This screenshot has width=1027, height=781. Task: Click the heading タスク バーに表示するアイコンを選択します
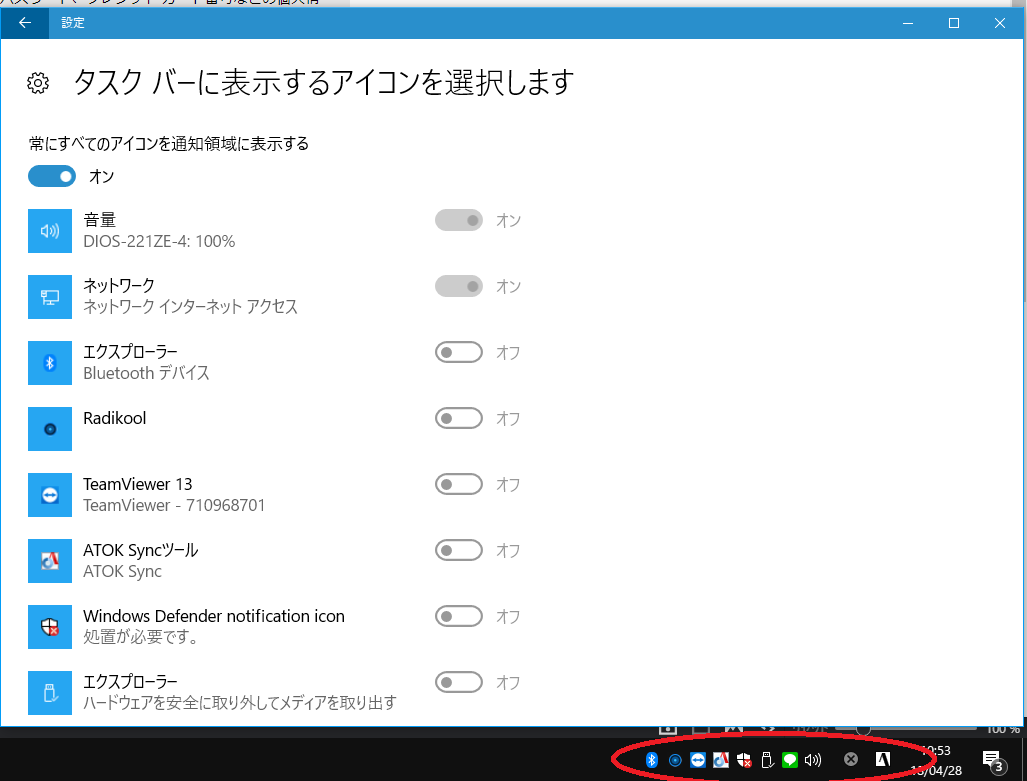pyautogui.click(x=324, y=83)
